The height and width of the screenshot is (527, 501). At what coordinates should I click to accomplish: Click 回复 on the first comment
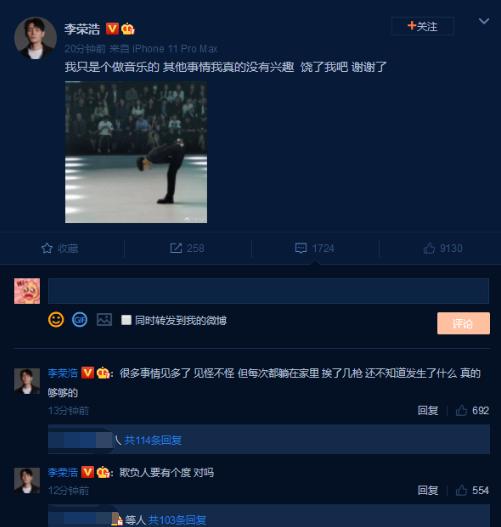pyautogui.click(x=428, y=410)
